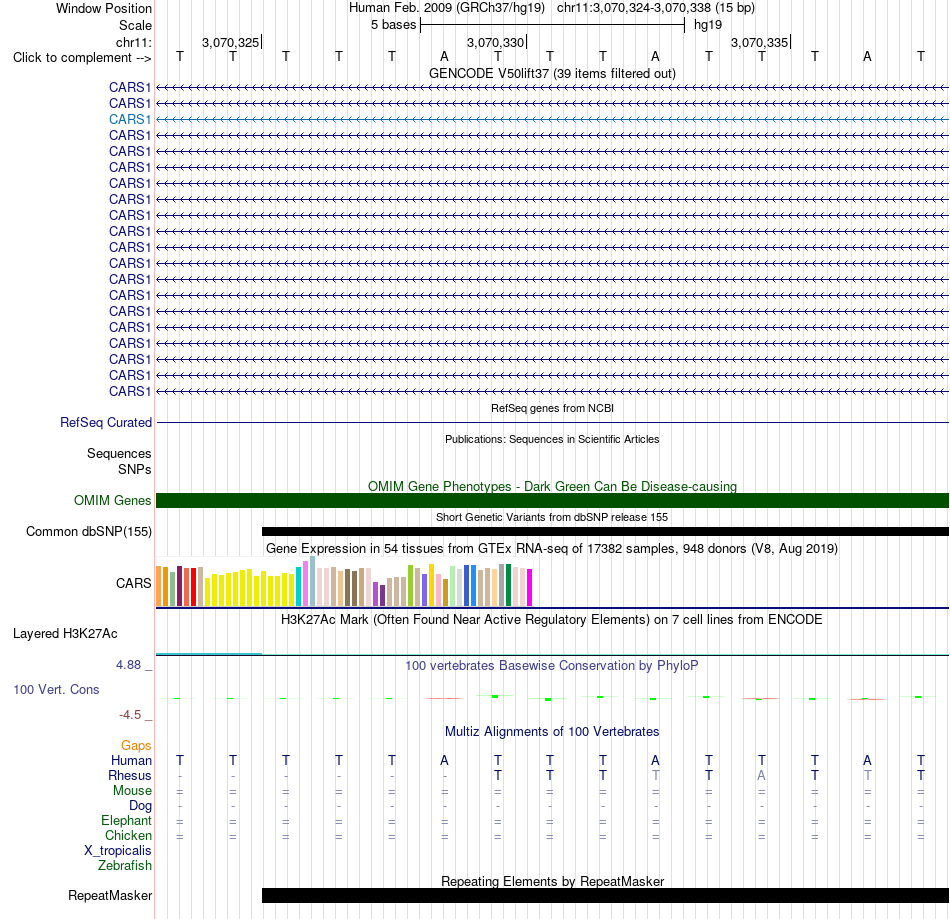The height and width of the screenshot is (919, 950).
Task: Click the RefSeq Curated gene line
Action: point(552,422)
